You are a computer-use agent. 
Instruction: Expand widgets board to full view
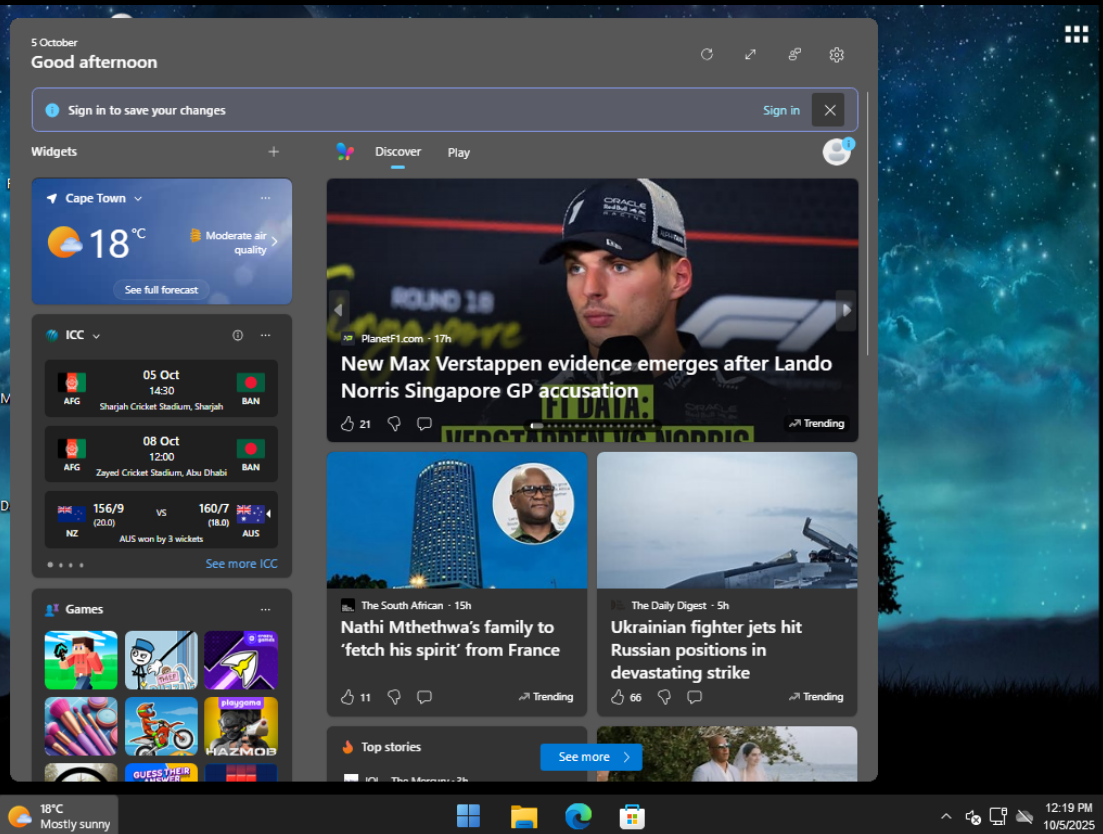[751, 54]
